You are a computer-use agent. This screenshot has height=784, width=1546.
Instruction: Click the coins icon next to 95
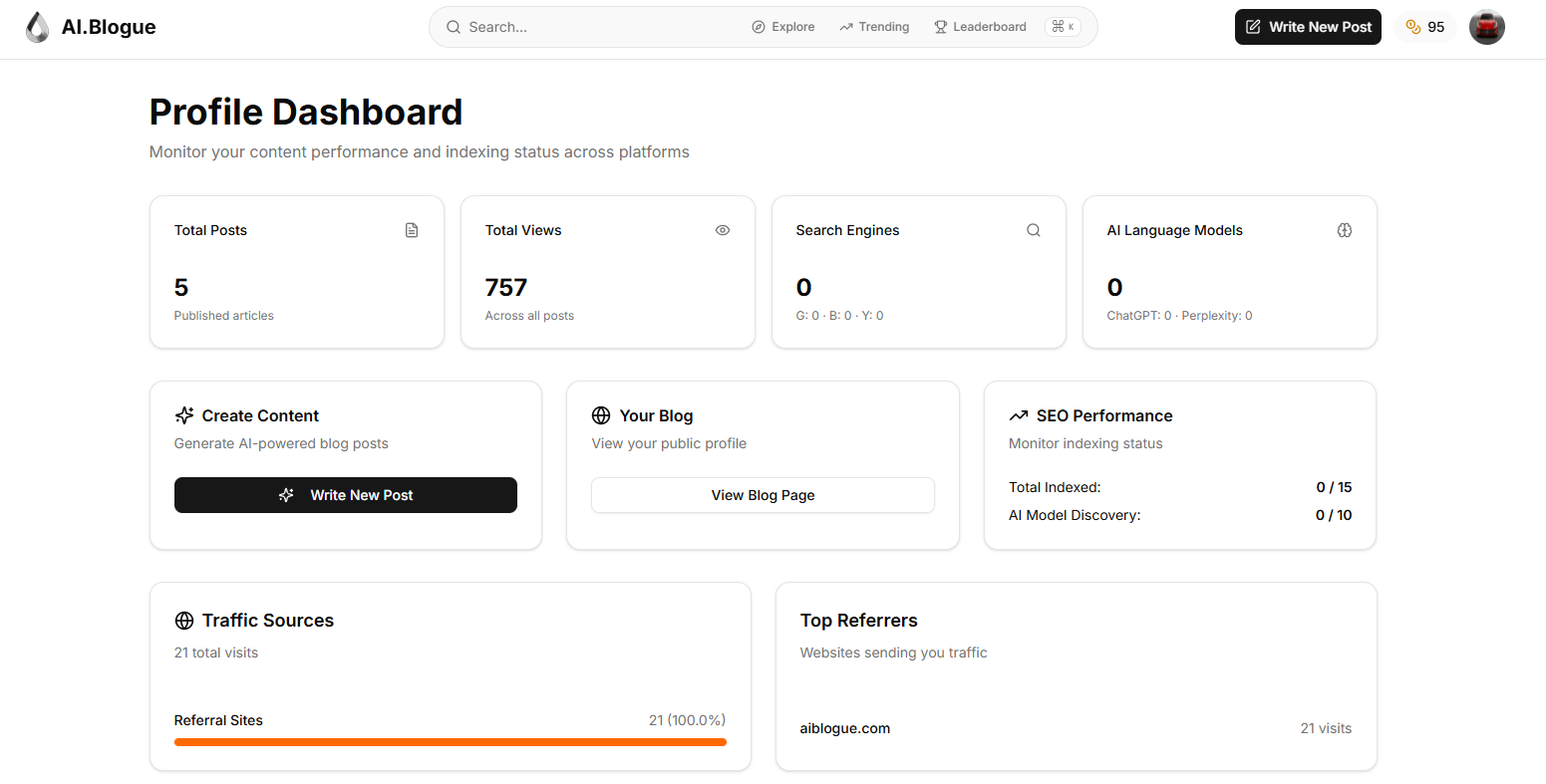1412,27
